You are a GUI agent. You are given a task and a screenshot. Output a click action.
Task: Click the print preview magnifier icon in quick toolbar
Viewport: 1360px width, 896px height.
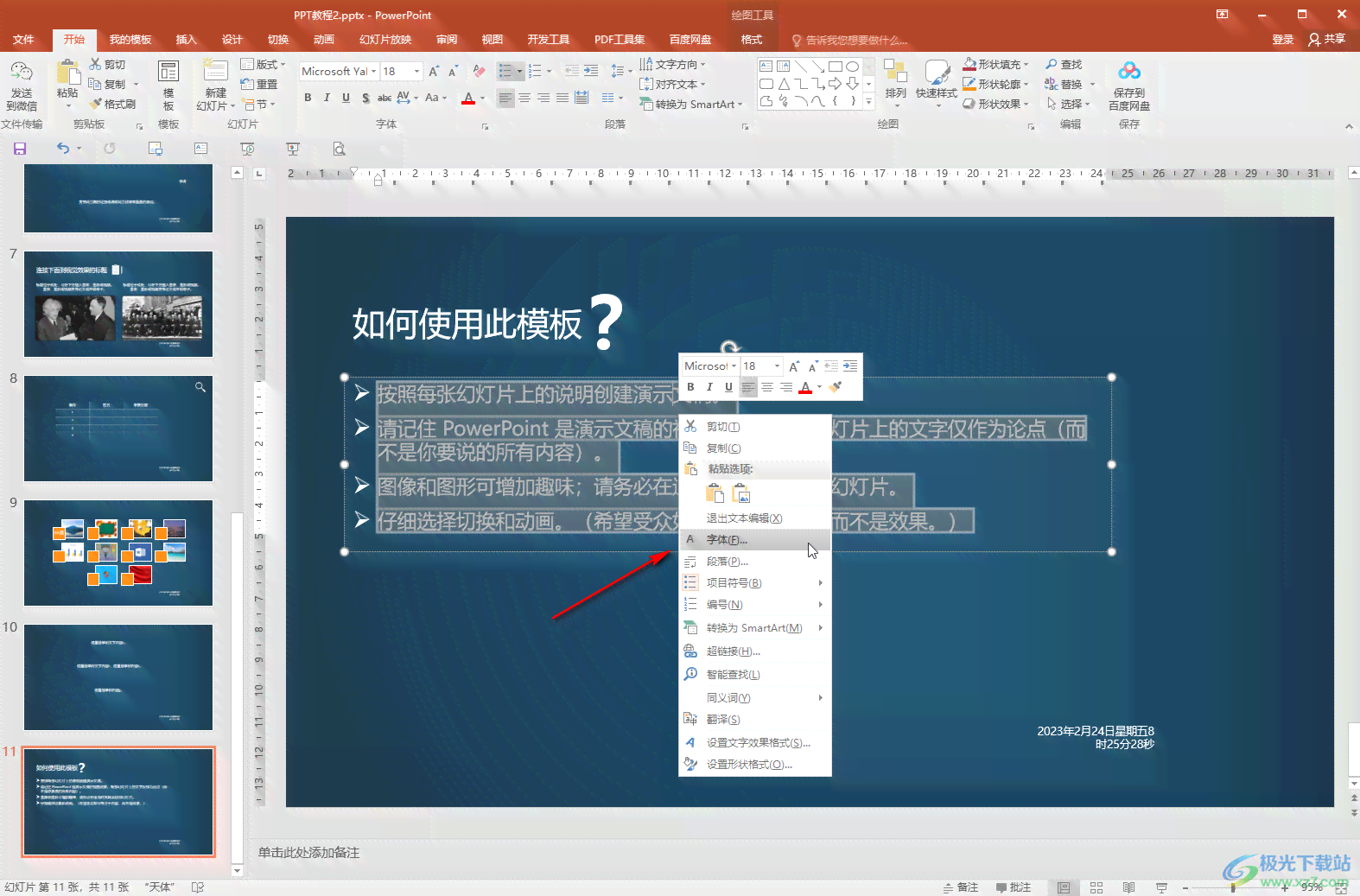tap(339, 149)
